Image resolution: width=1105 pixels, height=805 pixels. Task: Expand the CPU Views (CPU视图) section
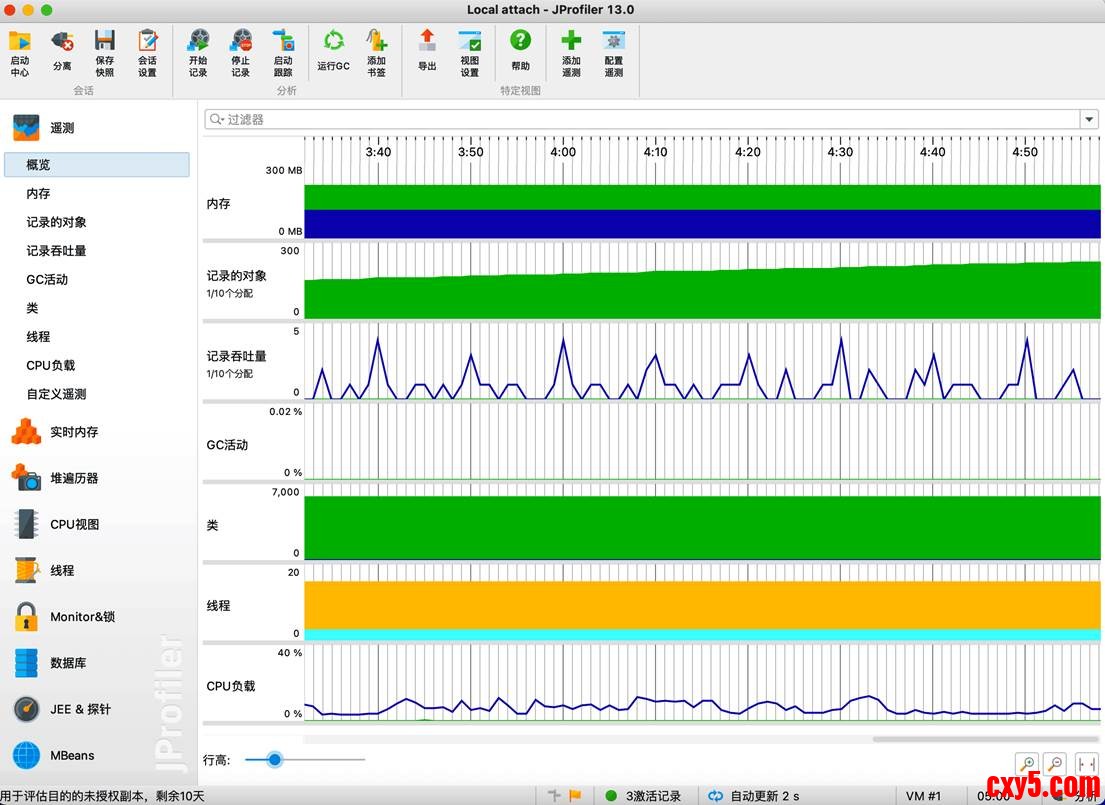coord(74,524)
